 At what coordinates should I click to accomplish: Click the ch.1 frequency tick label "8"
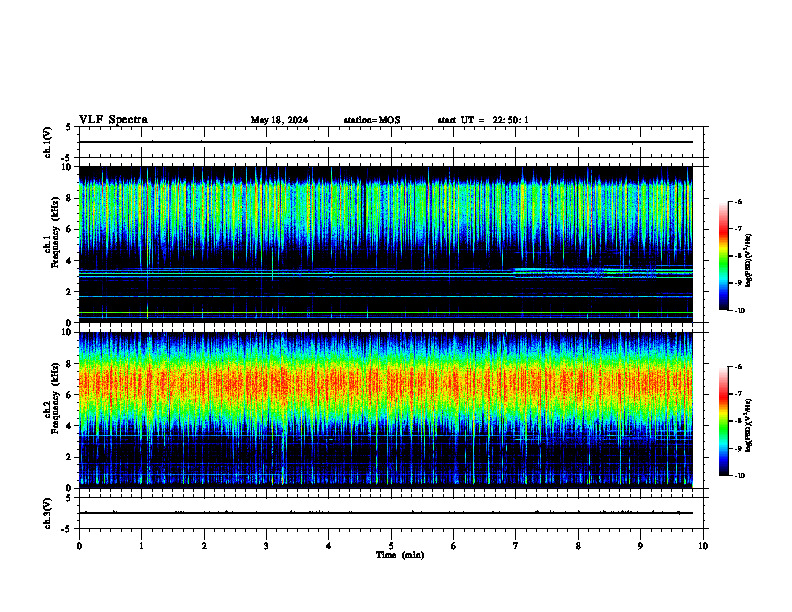click(70, 198)
